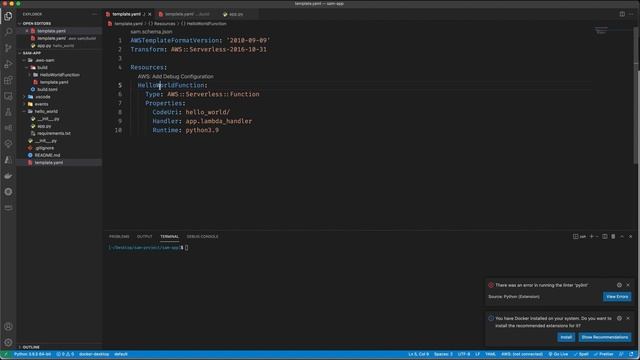Click the View Errors button
Screen dimensions: 640x360
point(617,297)
